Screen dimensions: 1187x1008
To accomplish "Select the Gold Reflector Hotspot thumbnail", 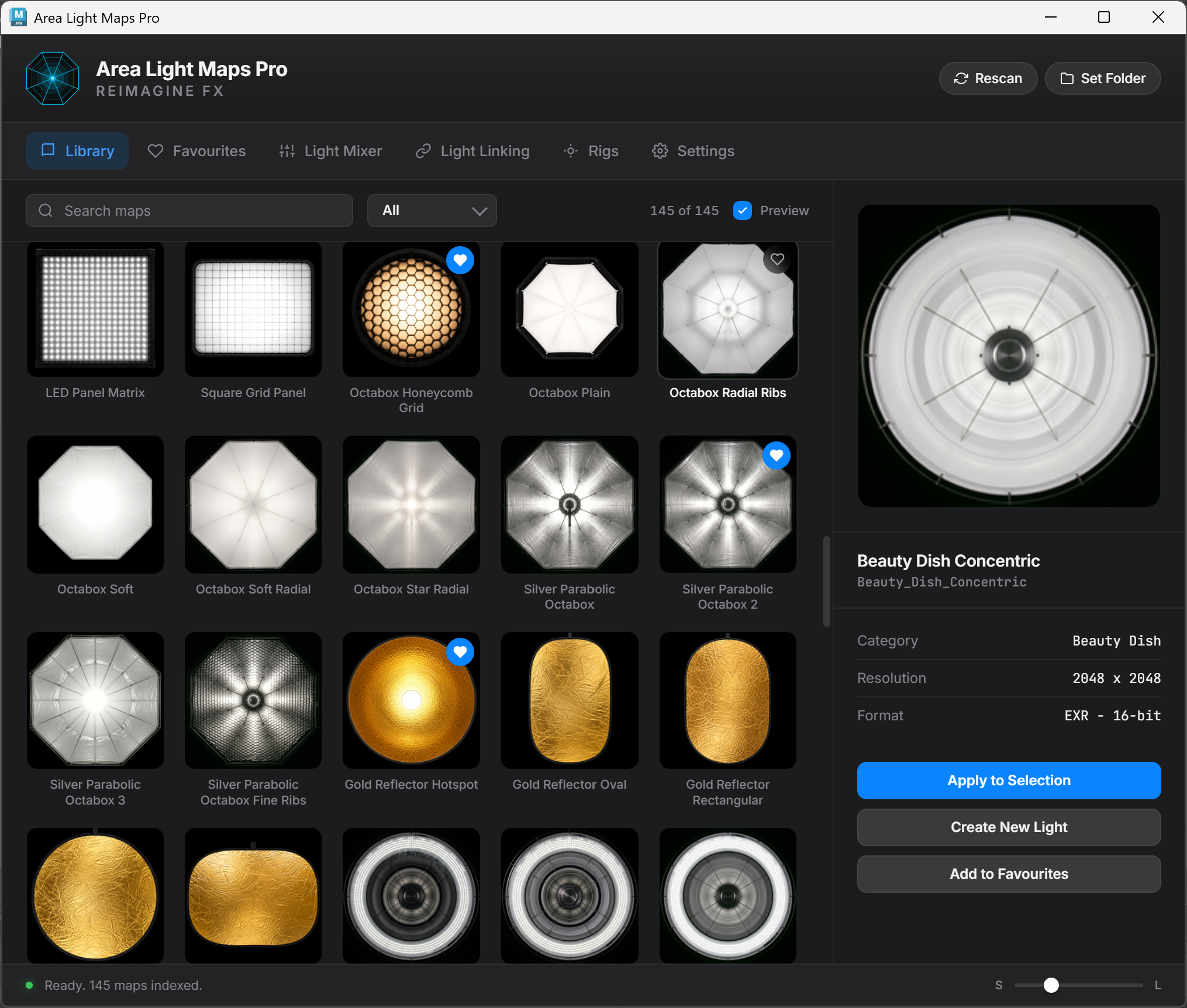I will tap(411, 700).
